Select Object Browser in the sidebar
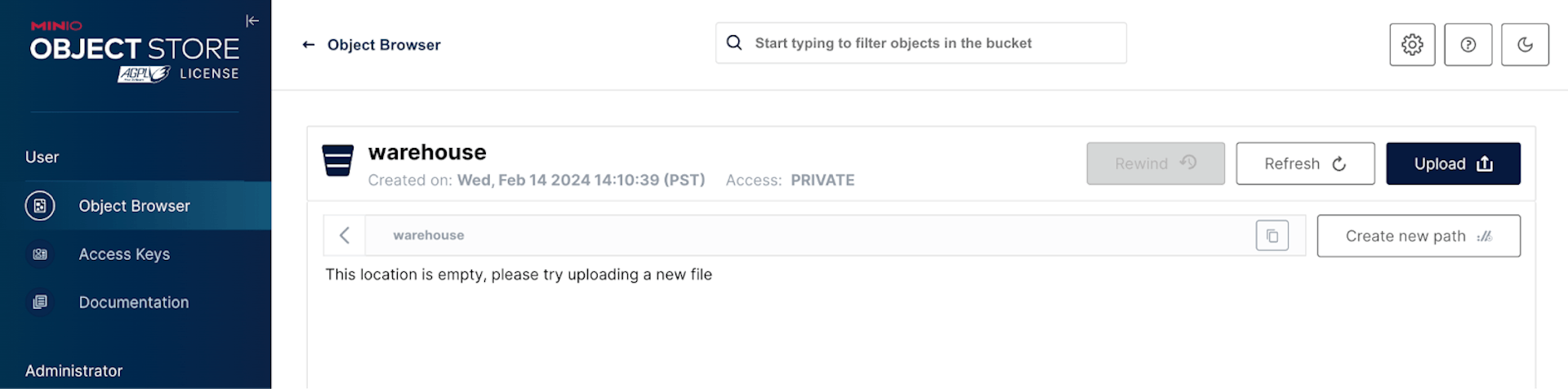 tap(134, 206)
